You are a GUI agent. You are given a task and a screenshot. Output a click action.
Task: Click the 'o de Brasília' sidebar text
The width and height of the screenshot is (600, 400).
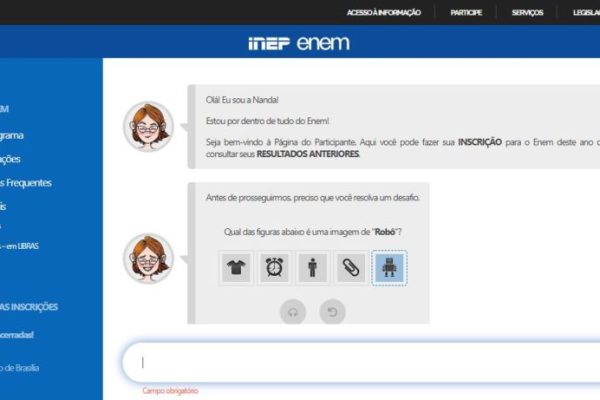click(20, 368)
